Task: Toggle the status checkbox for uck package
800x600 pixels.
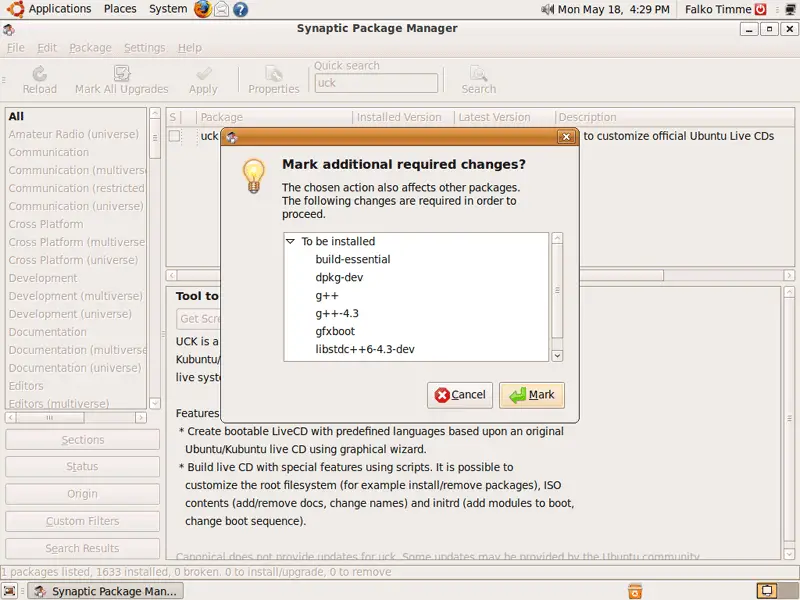Action: (174, 136)
